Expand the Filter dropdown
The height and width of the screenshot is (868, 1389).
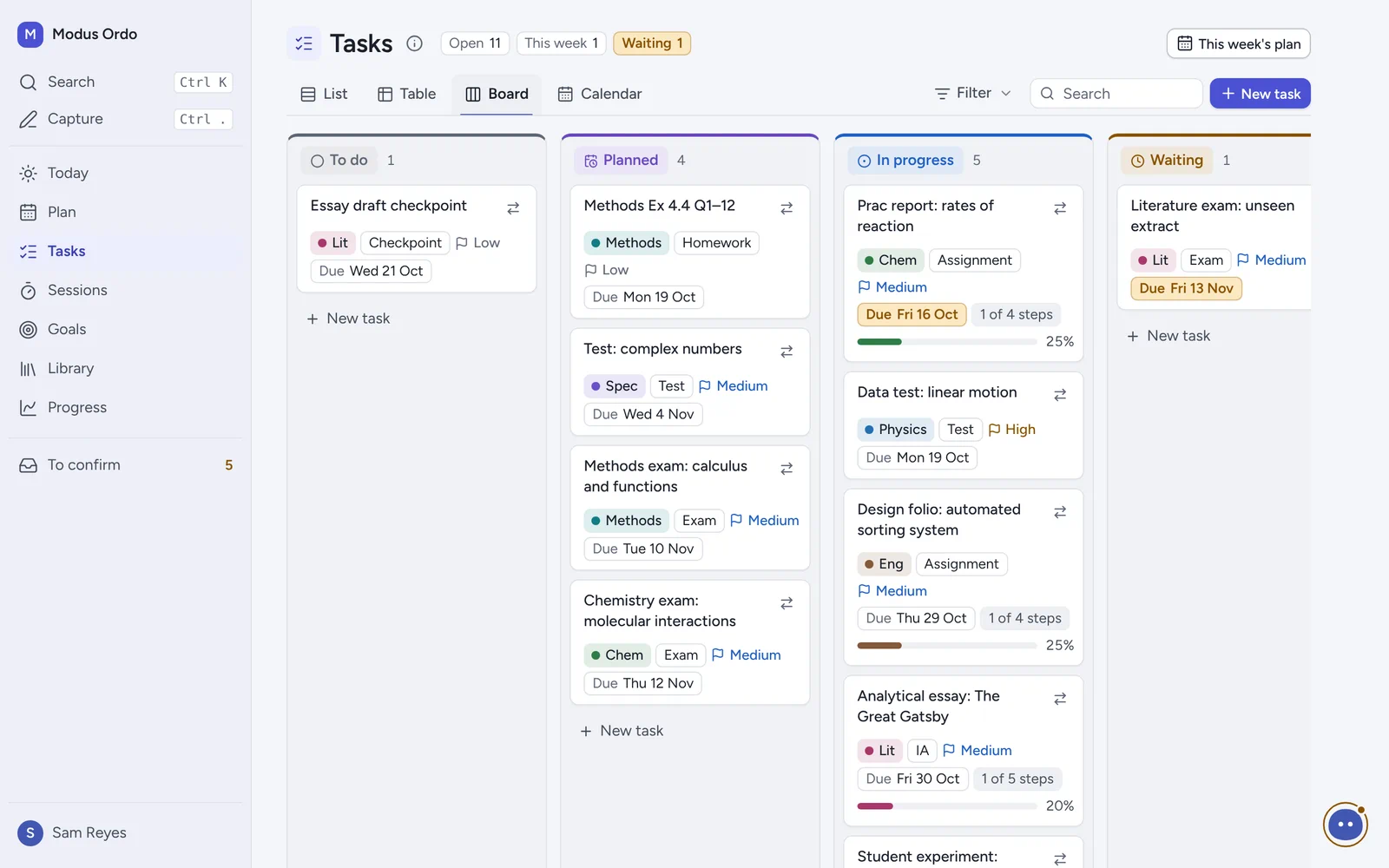972,93
